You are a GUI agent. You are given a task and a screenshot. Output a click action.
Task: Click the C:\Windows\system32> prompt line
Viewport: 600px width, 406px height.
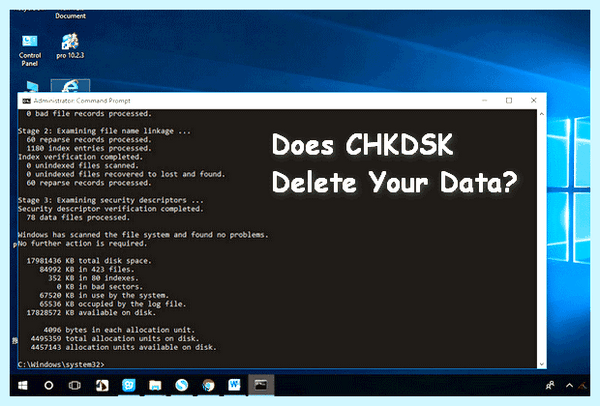[x=61, y=364]
